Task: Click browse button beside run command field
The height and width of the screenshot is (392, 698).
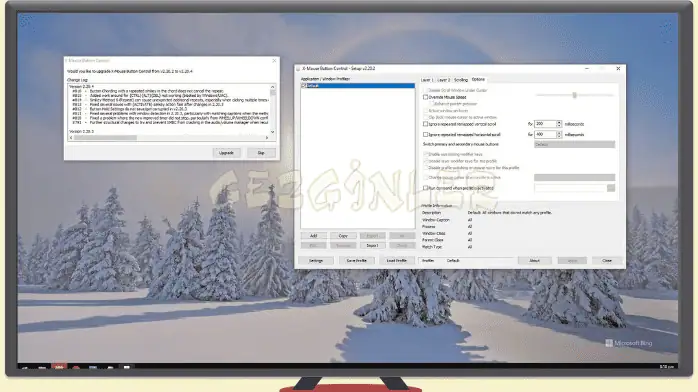Action: (611, 188)
